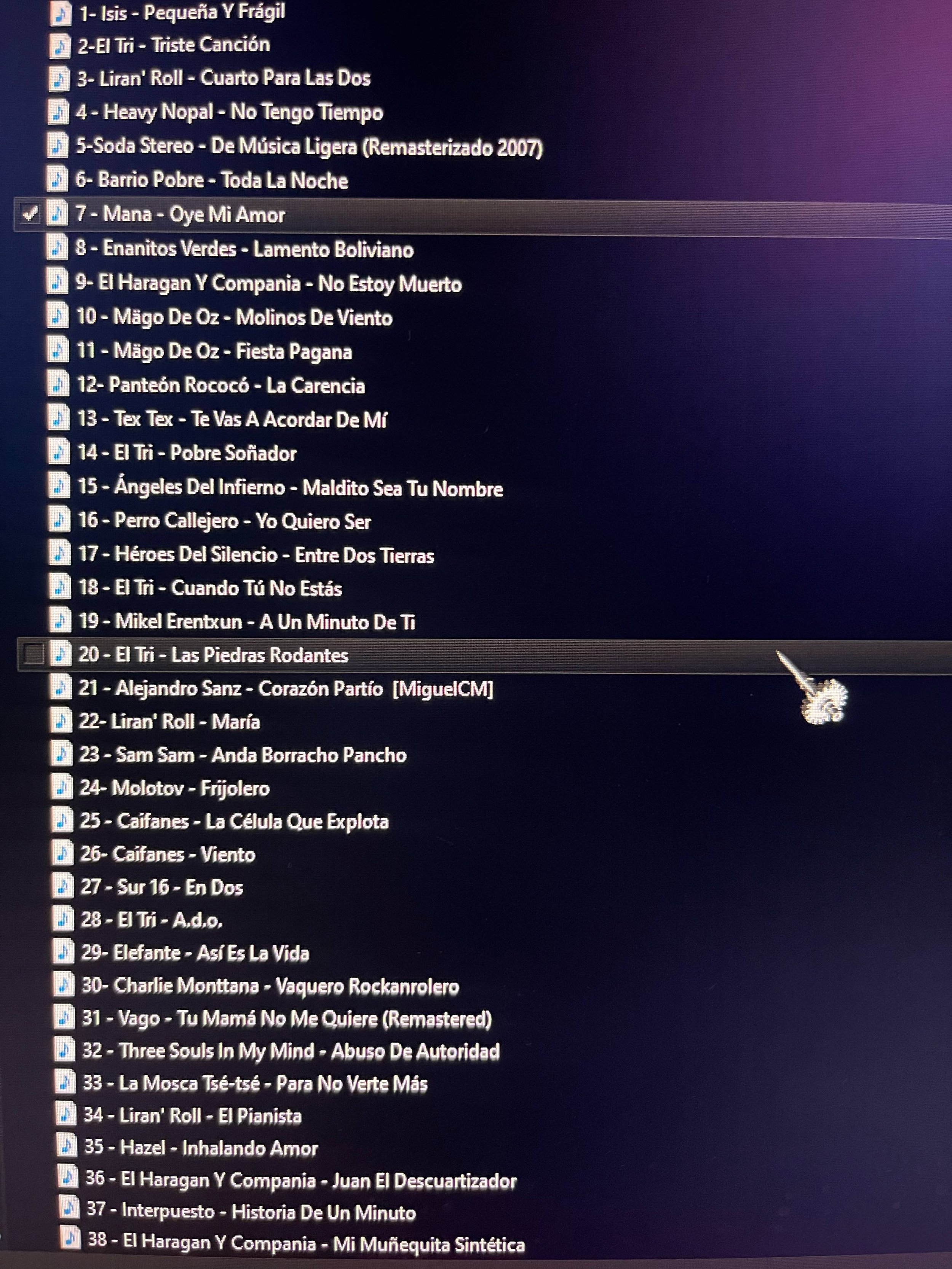Image resolution: width=952 pixels, height=1269 pixels.
Task: Select 10 - Mägo De Oz - Molinos De Viento
Action: 235,317
